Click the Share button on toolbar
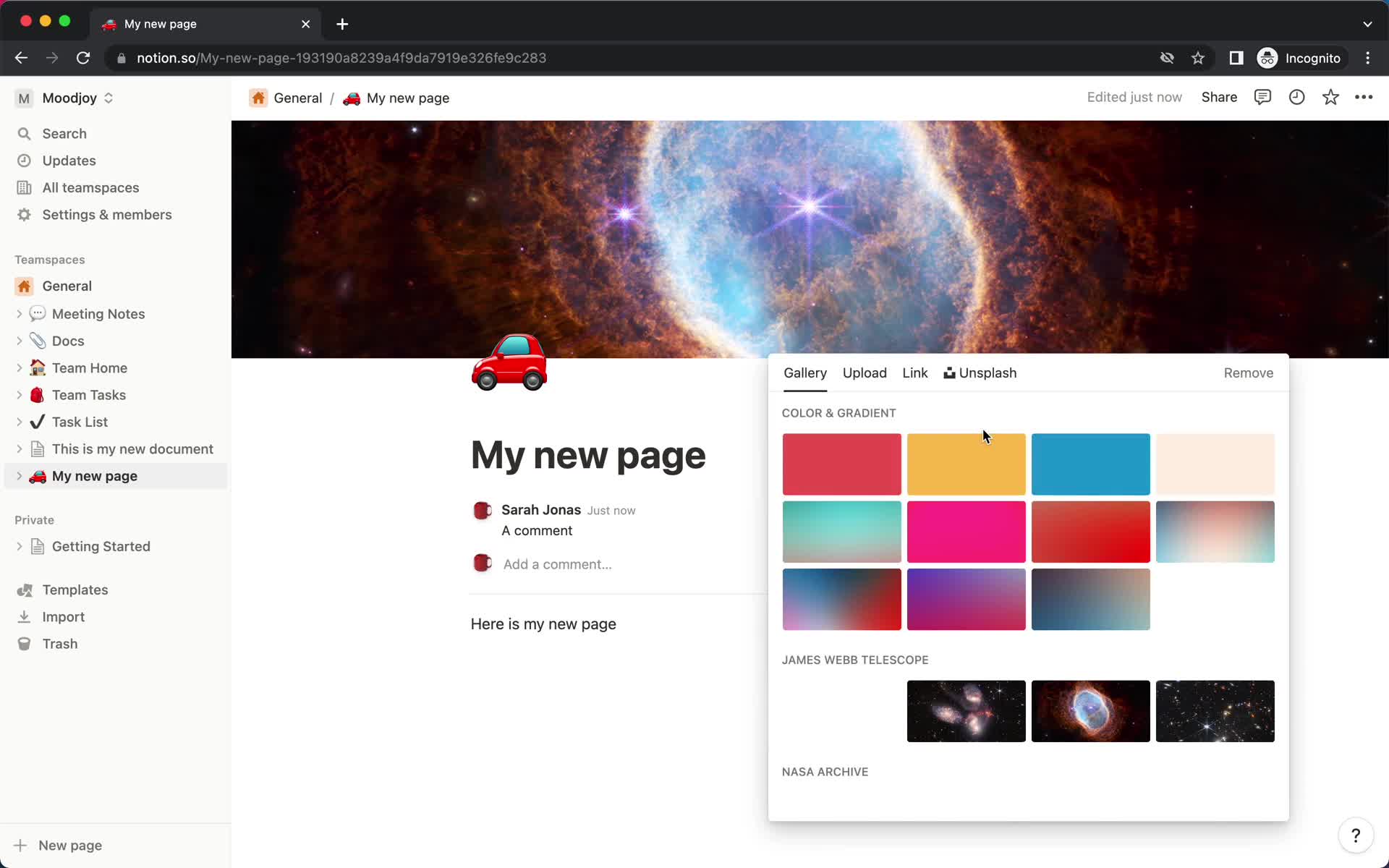 tap(1219, 97)
